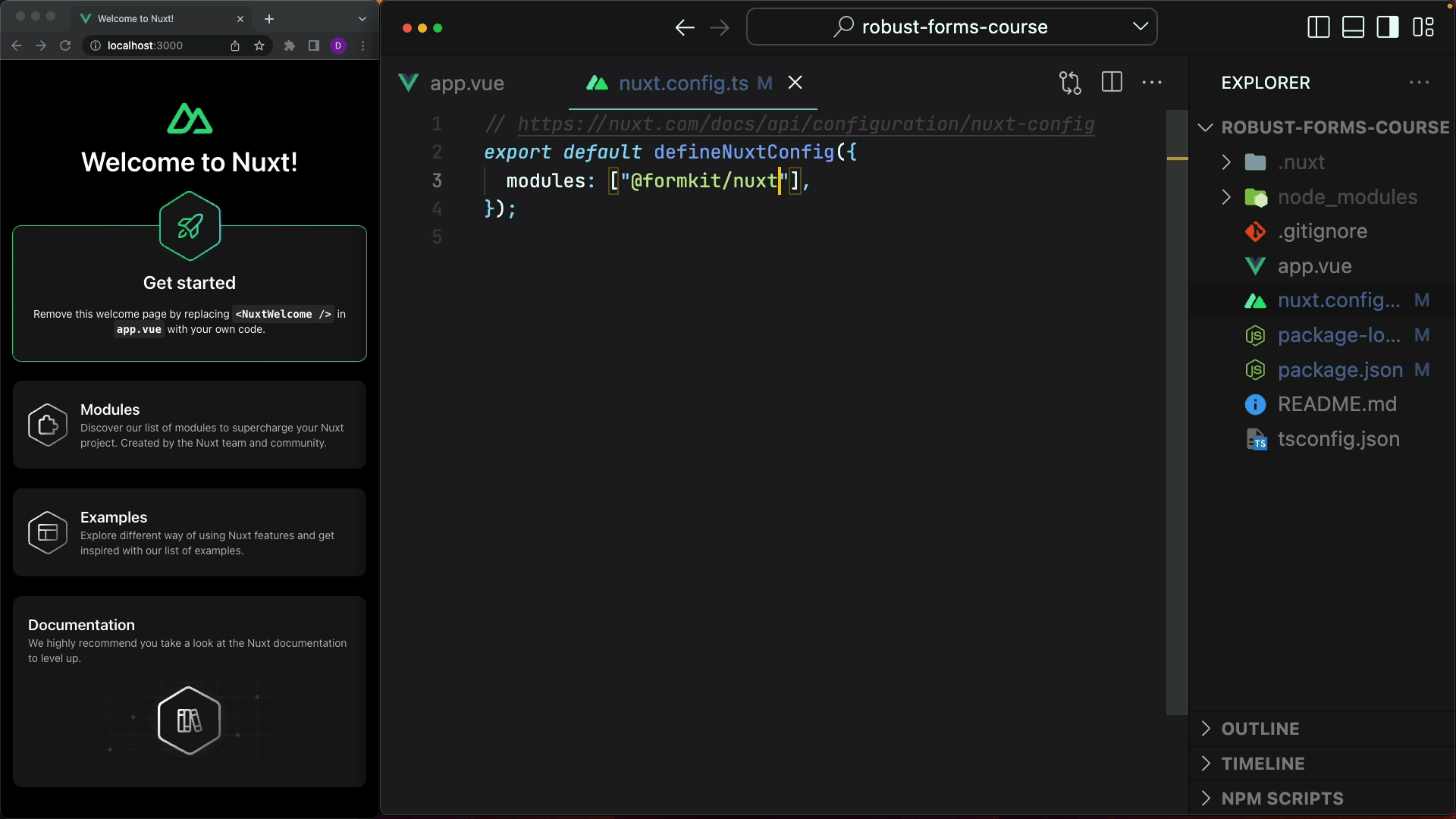Click the Welcome to Nuxt! browser tab

click(160, 19)
